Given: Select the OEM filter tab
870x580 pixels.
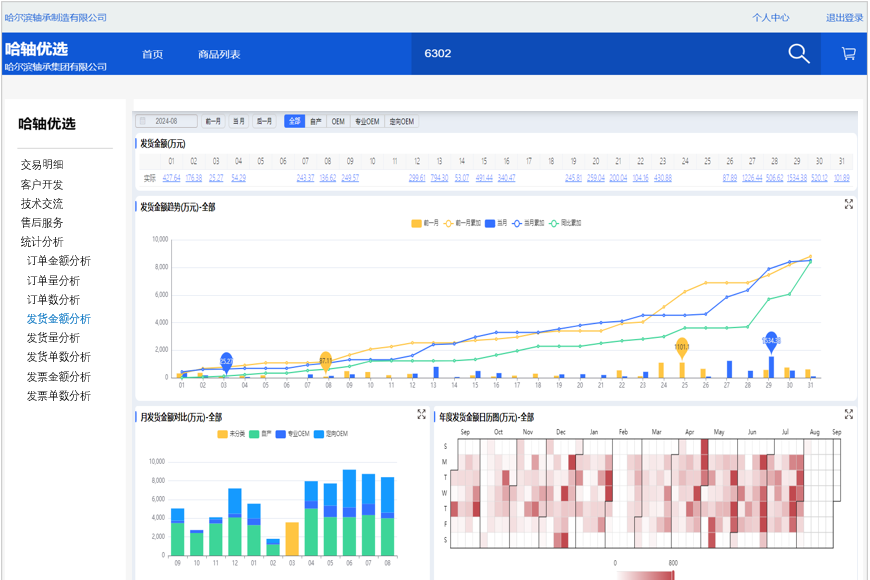Looking at the screenshot, I should 338,121.
